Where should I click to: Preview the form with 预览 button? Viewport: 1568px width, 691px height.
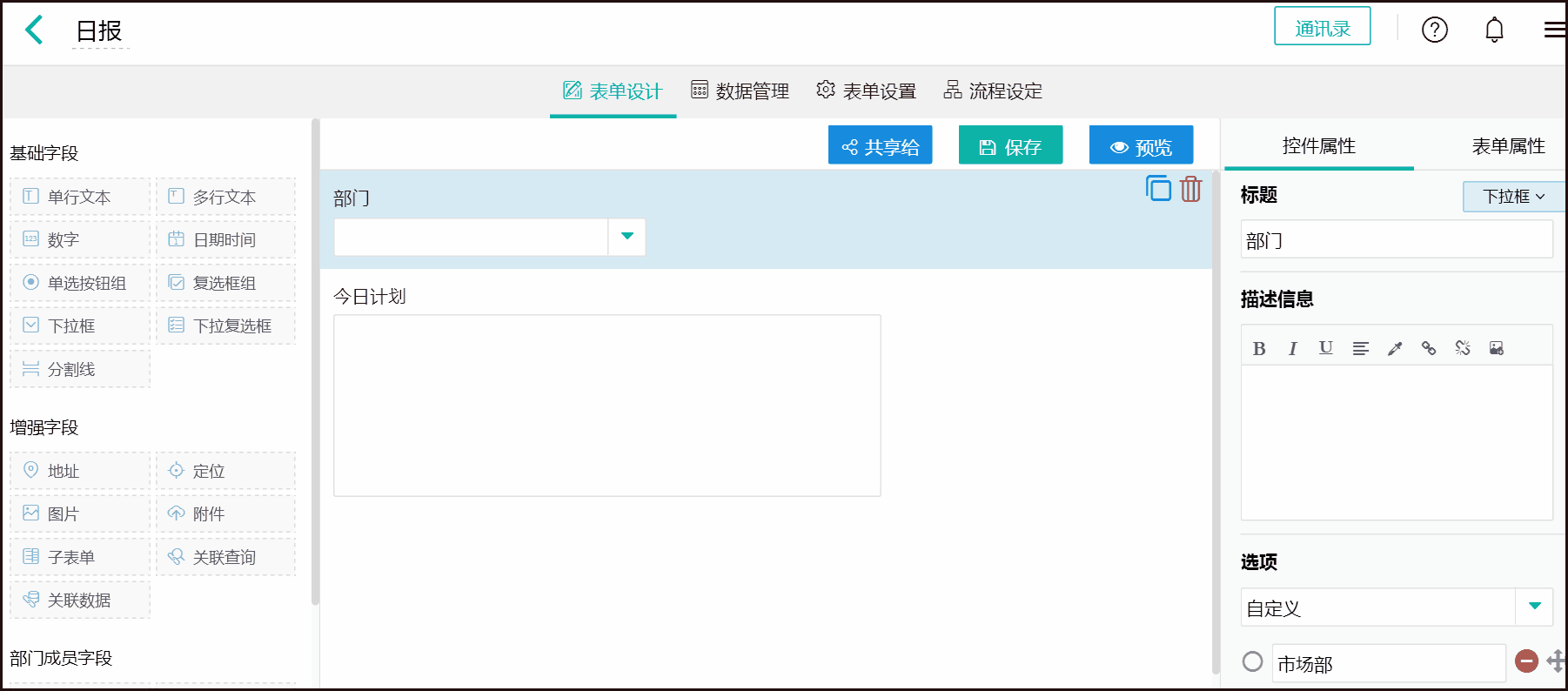point(1141,144)
